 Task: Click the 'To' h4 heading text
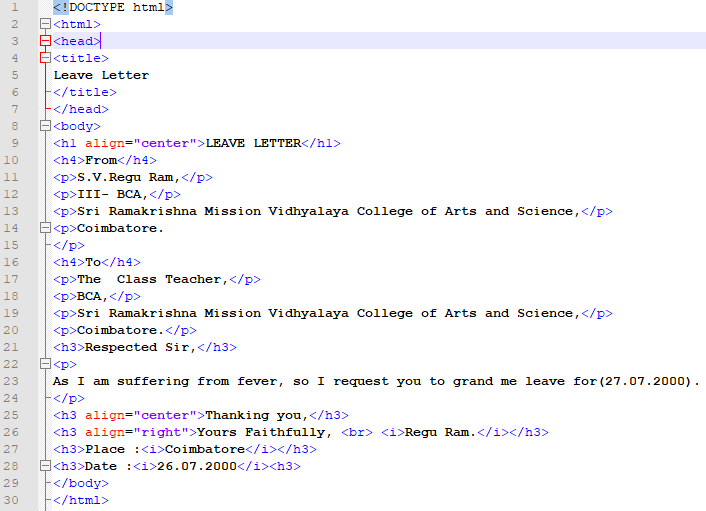click(x=93, y=262)
